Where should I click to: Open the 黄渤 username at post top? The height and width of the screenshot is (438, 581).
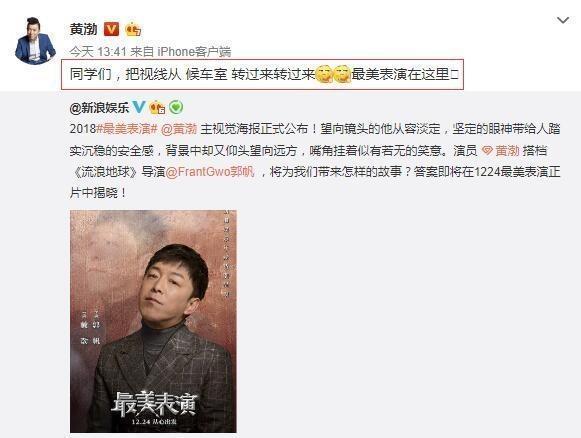tap(84, 29)
